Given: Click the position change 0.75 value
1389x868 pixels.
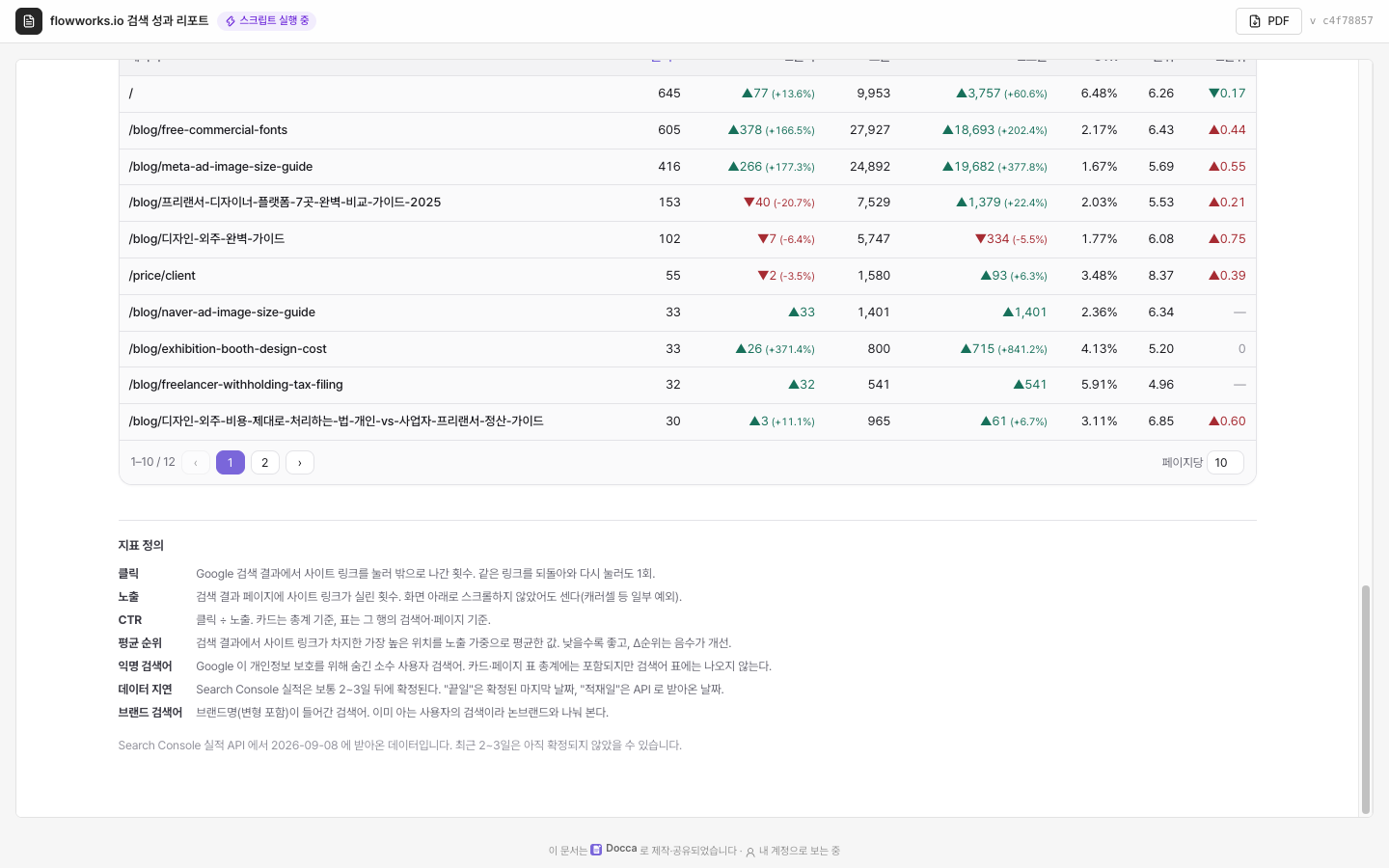Looking at the screenshot, I should pos(1227,239).
